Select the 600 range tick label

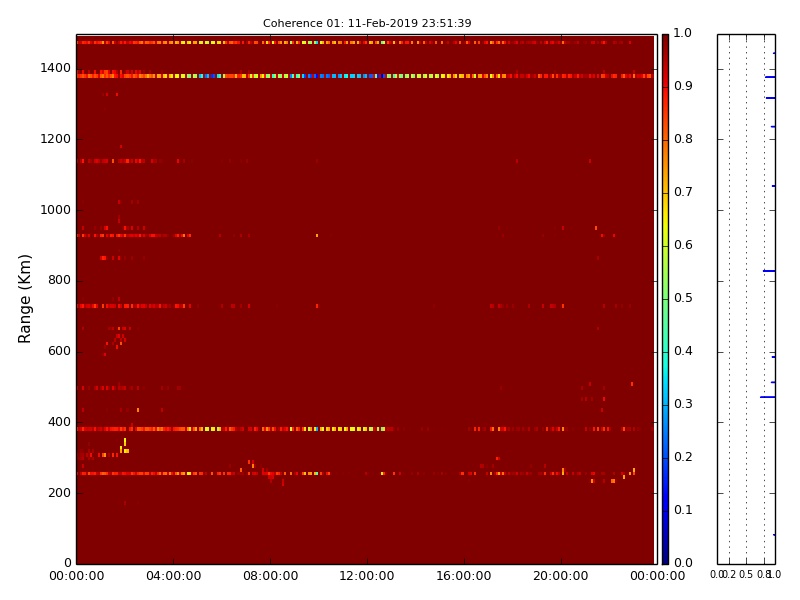pyautogui.click(x=59, y=351)
